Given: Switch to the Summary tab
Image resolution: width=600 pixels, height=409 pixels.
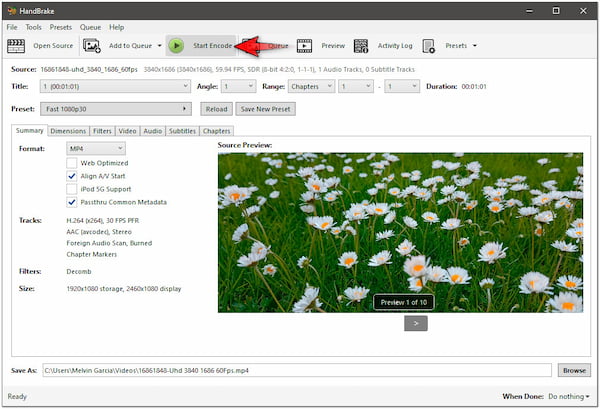Looking at the screenshot, I should click(x=29, y=130).
